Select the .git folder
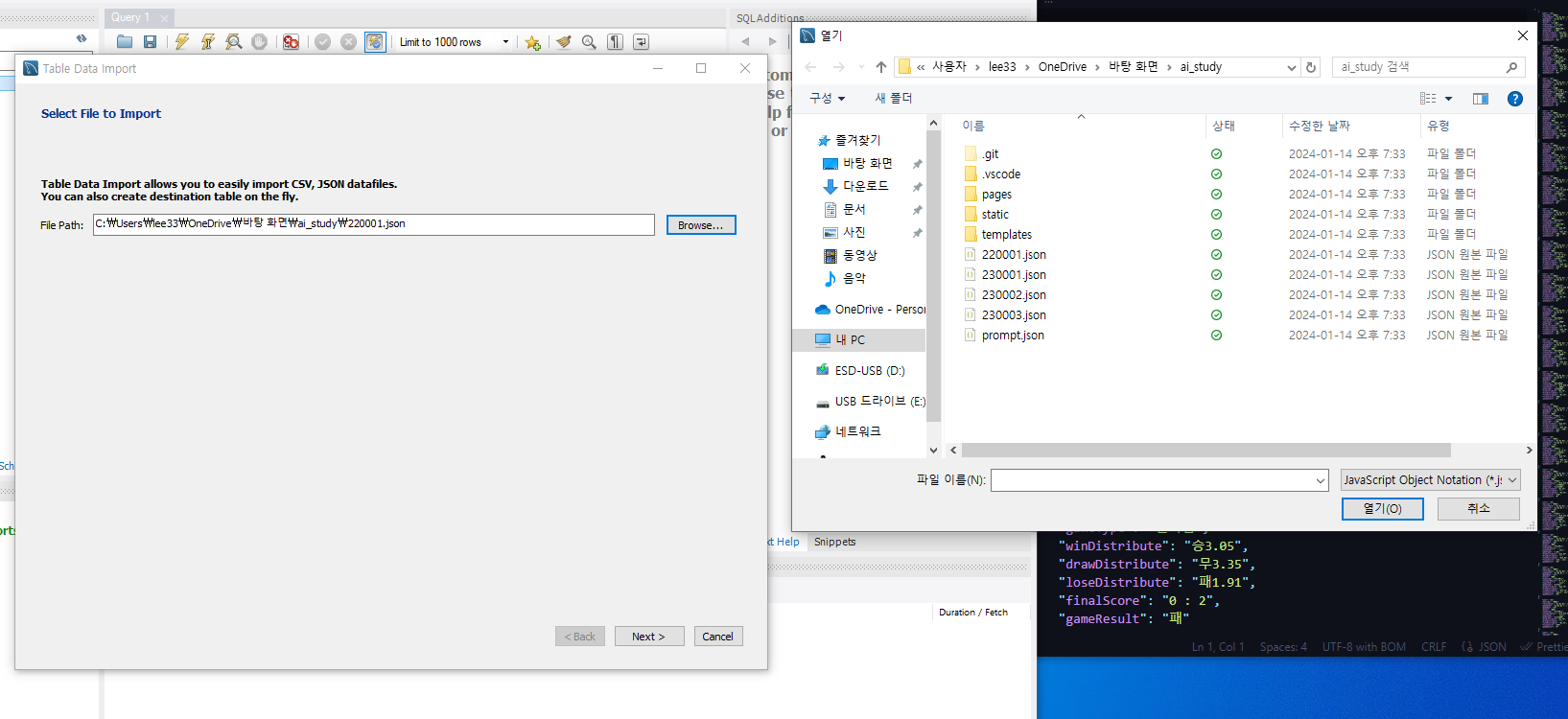 coord(990,153)
